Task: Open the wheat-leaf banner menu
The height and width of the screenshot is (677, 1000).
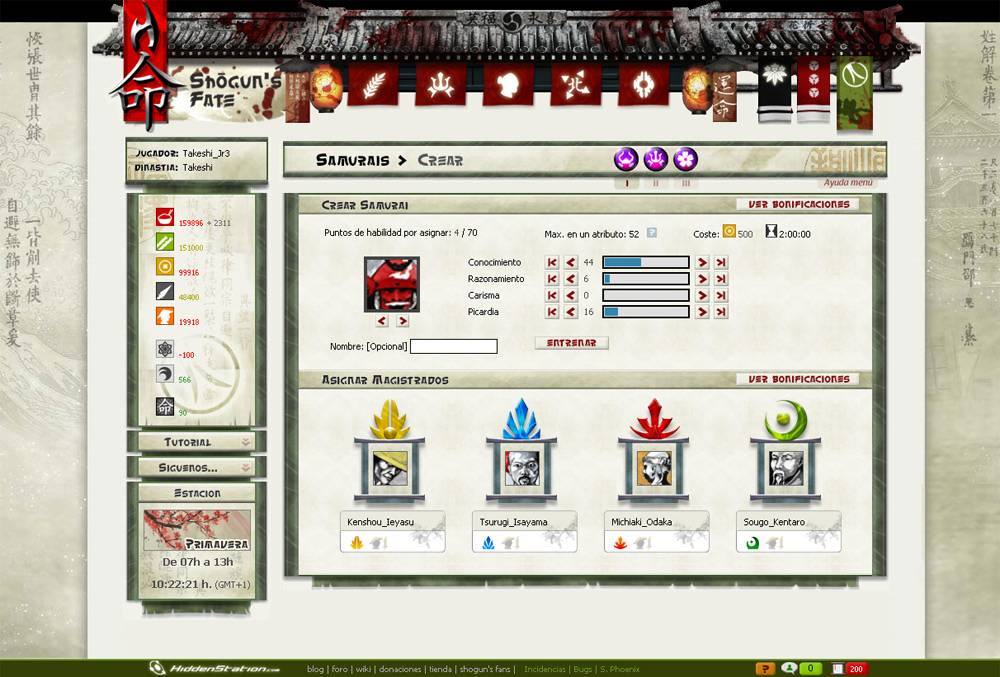Action: pos(374,84)
